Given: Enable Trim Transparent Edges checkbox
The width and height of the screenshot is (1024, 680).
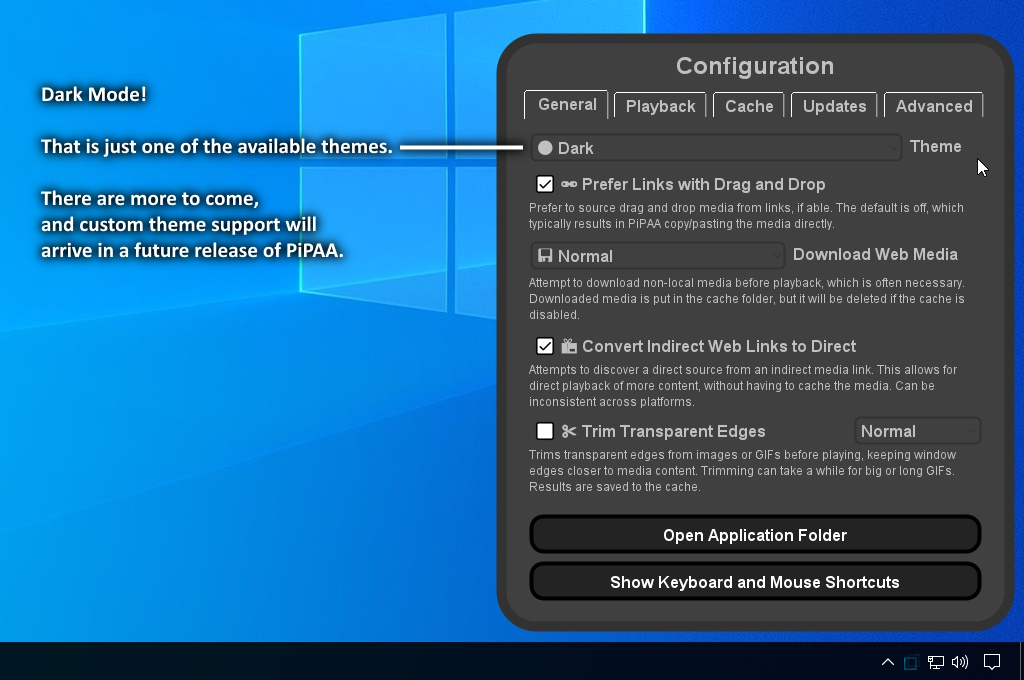Looking at the screenshot, I should pyautogui.click(x=545, y=431).
